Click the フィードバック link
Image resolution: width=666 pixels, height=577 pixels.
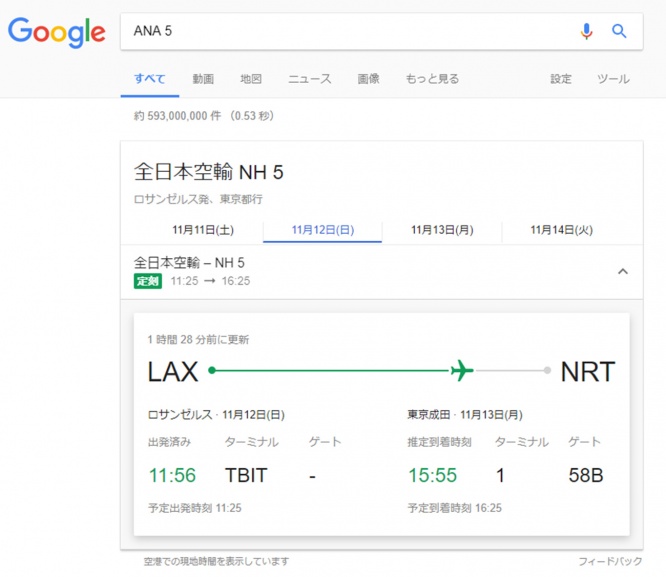pyautogui.click(x=610, y=561)
